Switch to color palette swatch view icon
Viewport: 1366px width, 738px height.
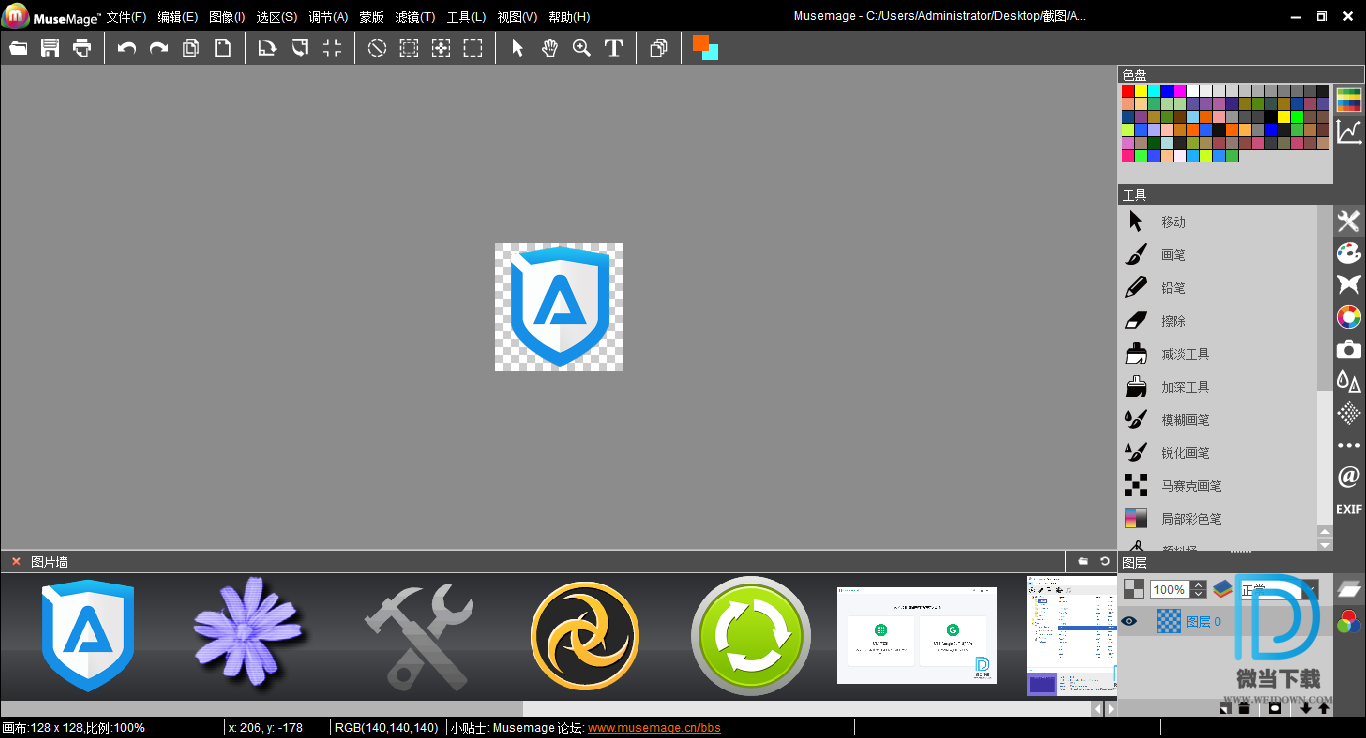click(x=1349, y=99)
